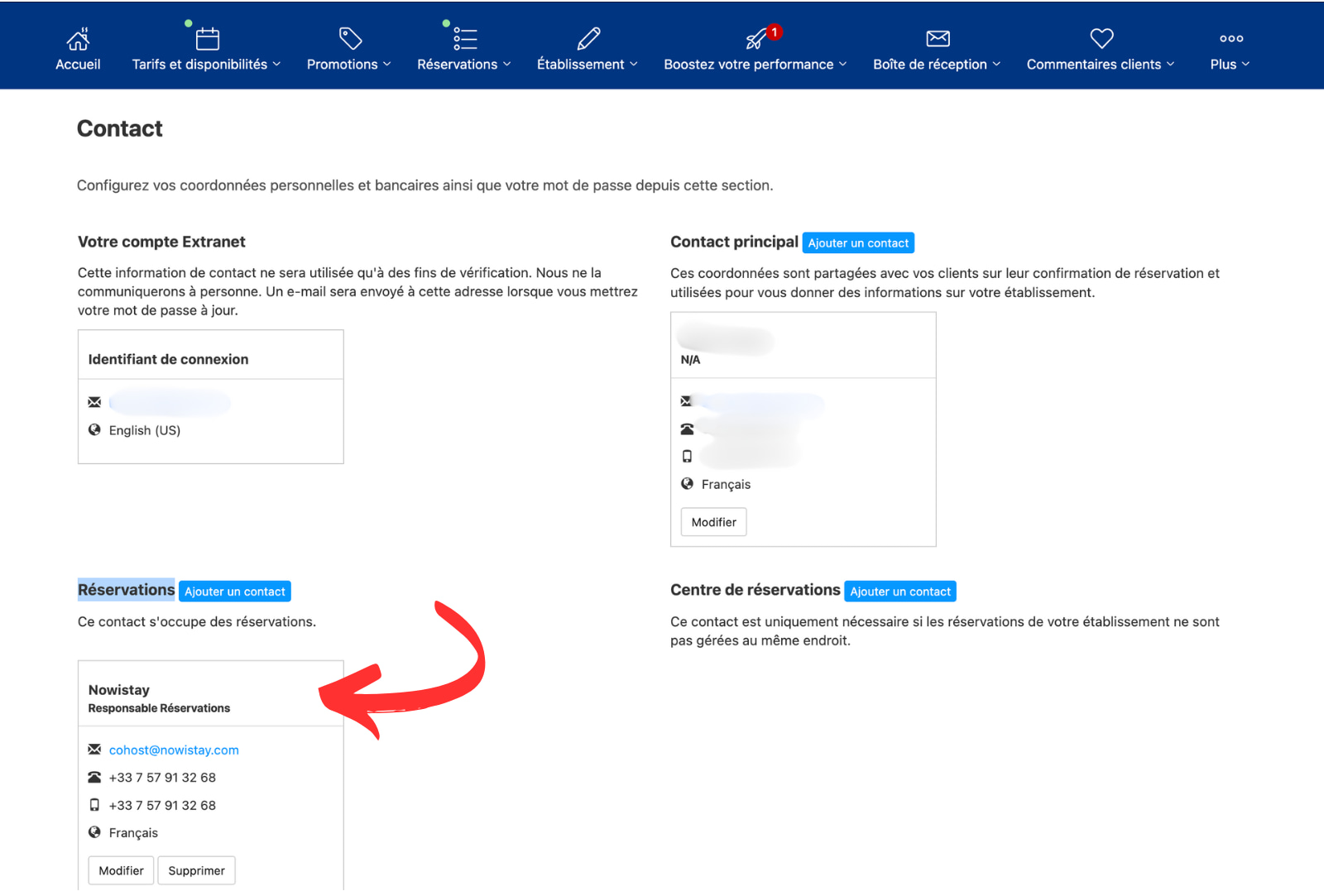Click English (US) language text
The image size is (1324, 896).
coord(145,430)
